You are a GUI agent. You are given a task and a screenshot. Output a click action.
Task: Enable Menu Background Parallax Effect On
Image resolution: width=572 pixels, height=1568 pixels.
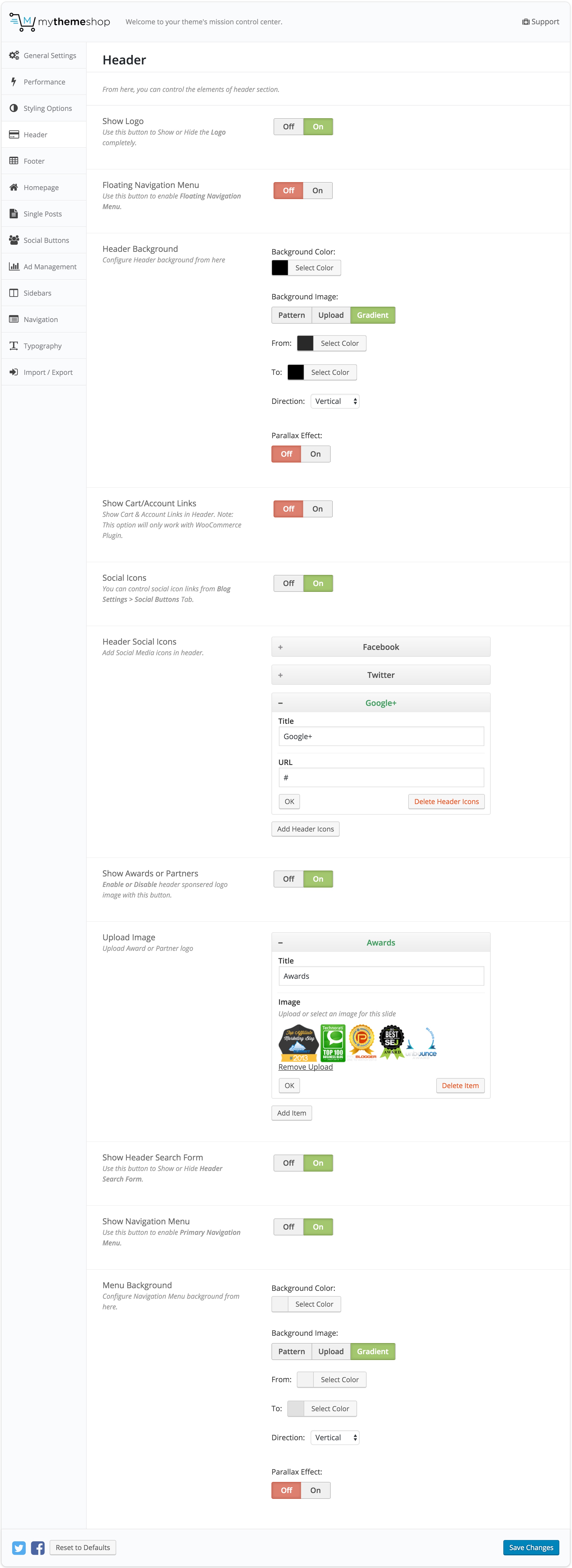coord(316,1490)
